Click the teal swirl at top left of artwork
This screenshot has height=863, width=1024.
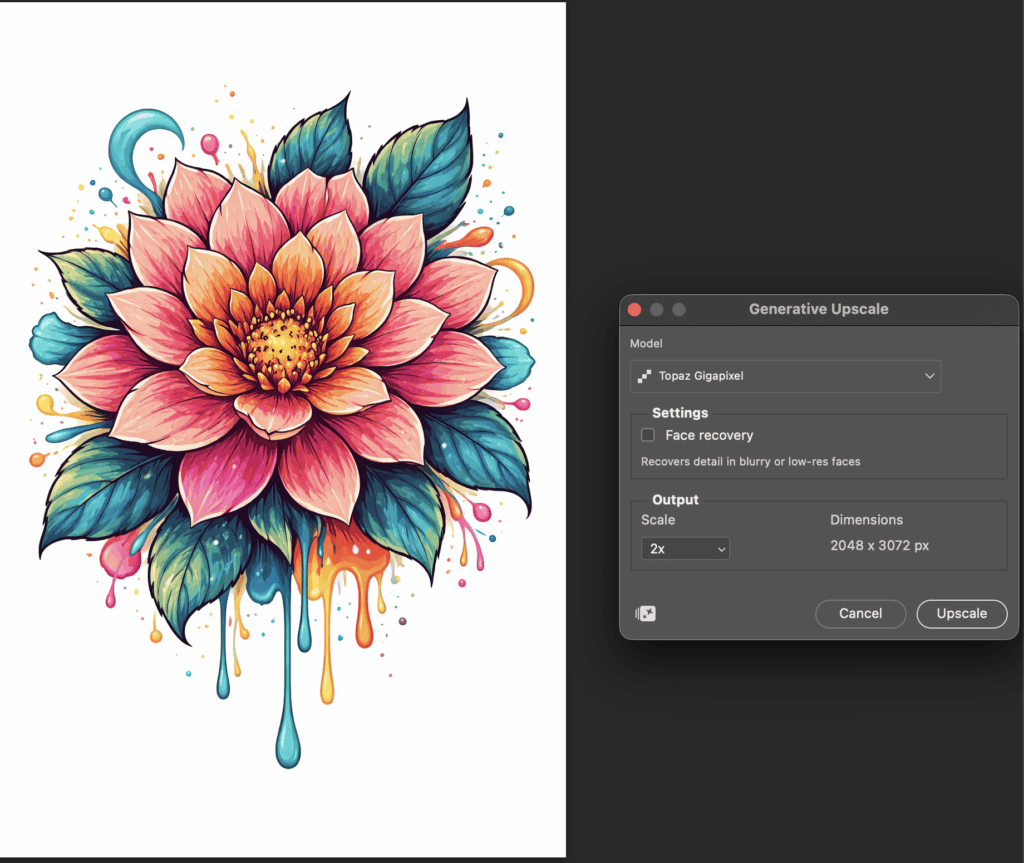(x=140, y=140)
